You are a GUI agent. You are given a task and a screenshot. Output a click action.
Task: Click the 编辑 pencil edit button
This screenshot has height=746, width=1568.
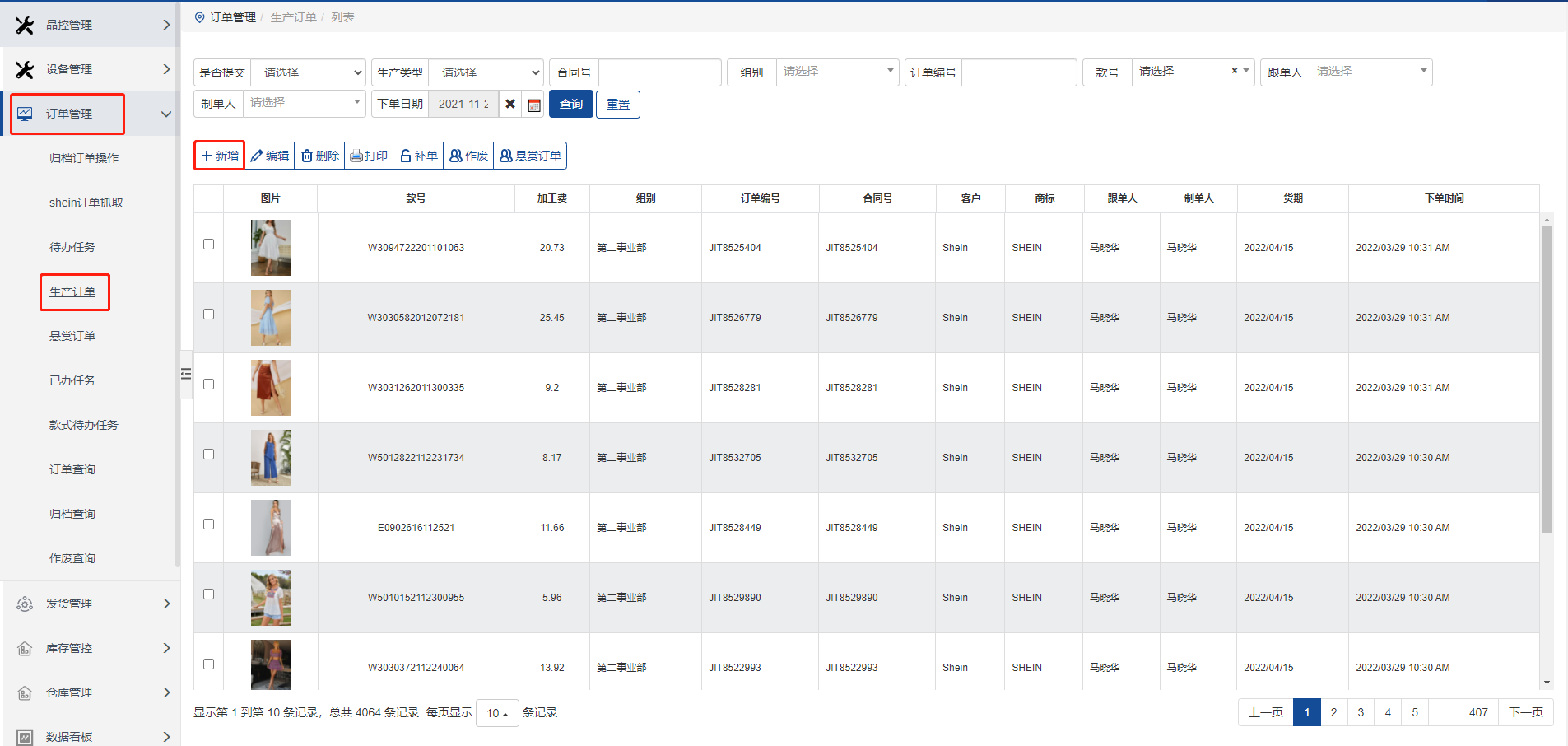270,156
